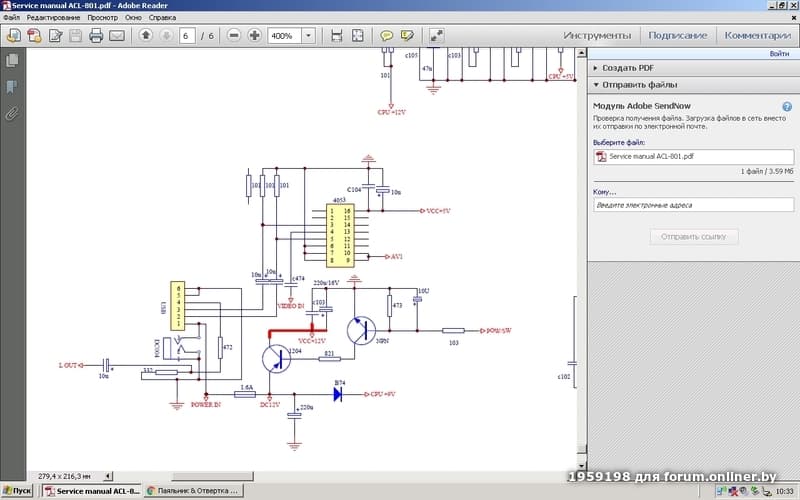Switch to read mode with expand-arrows icon

(436, 35)
